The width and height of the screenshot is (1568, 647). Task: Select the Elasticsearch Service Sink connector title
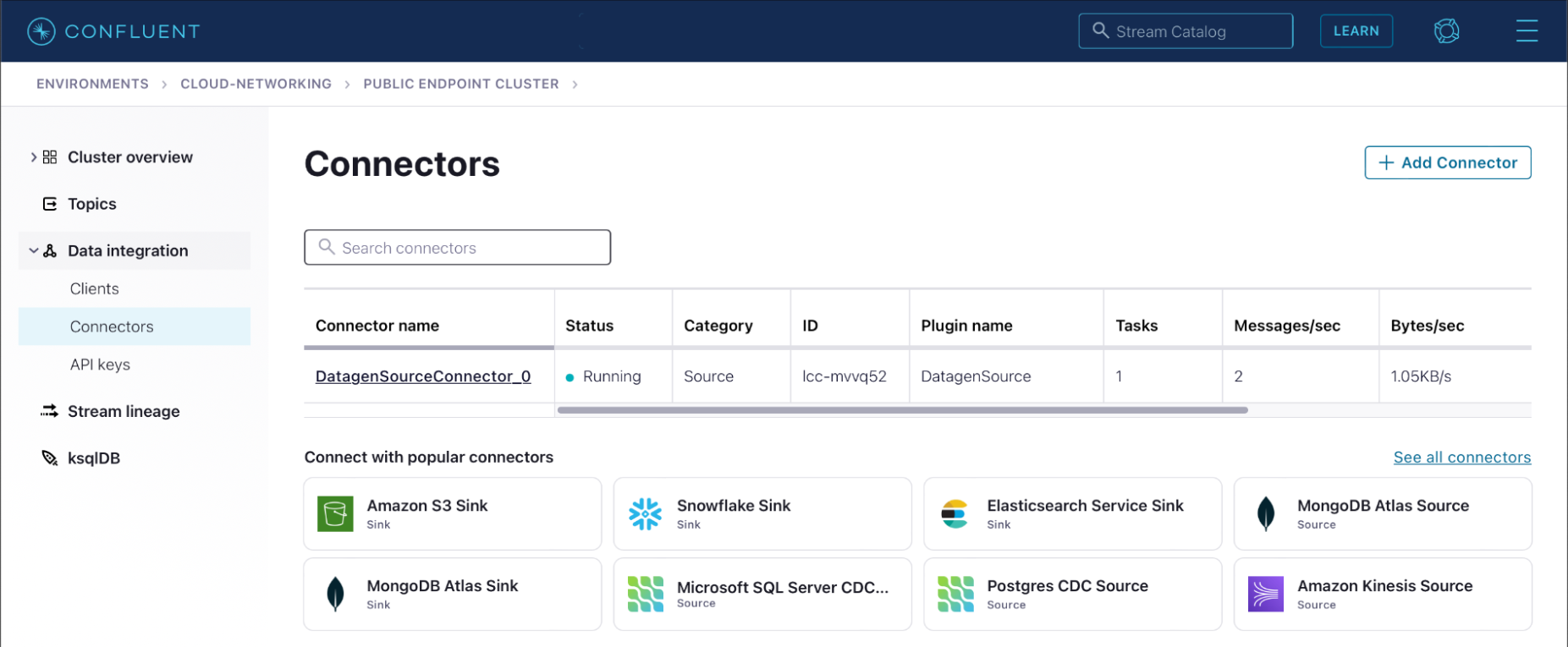[x=1086, y=506]
